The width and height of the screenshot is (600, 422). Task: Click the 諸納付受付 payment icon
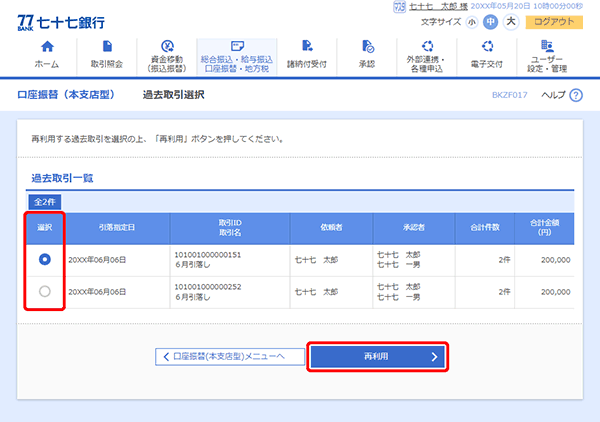[x=306, y=47]
